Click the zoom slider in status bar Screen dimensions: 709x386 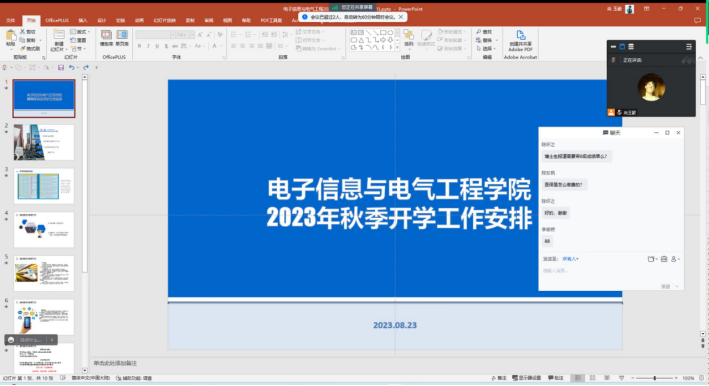[654, 378]
